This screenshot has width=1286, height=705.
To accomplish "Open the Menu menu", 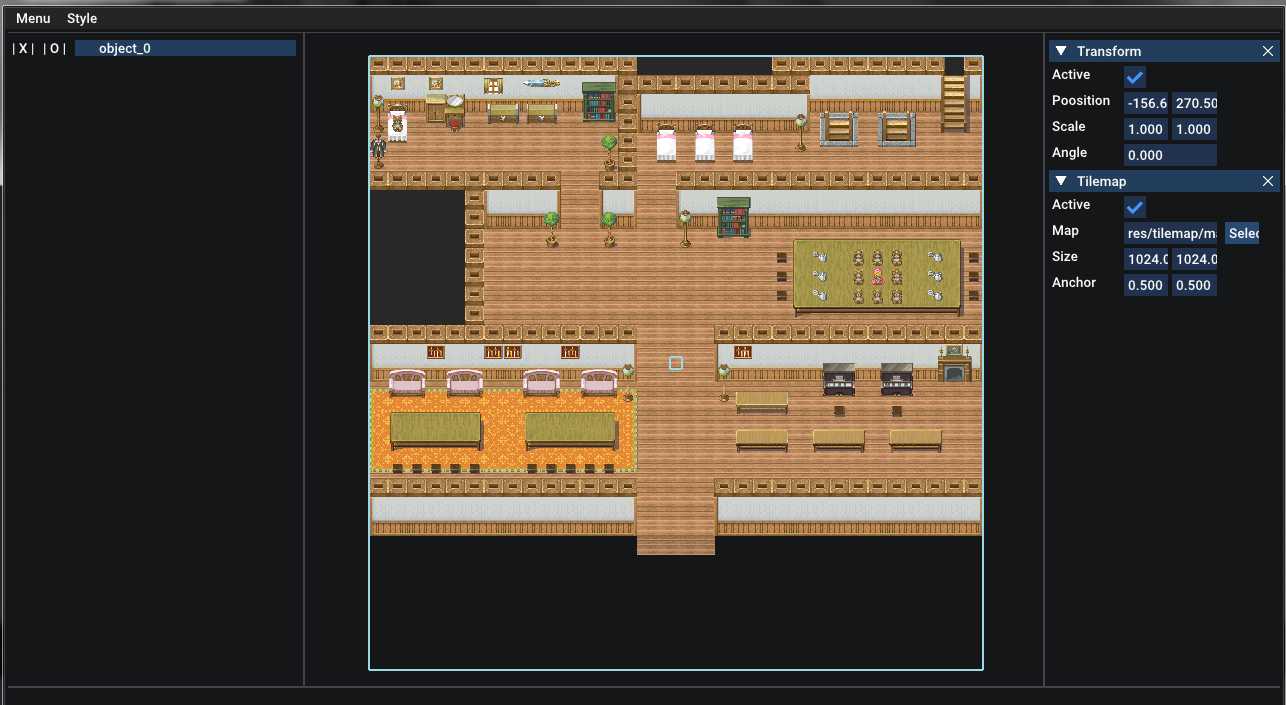I will (33, 18).
